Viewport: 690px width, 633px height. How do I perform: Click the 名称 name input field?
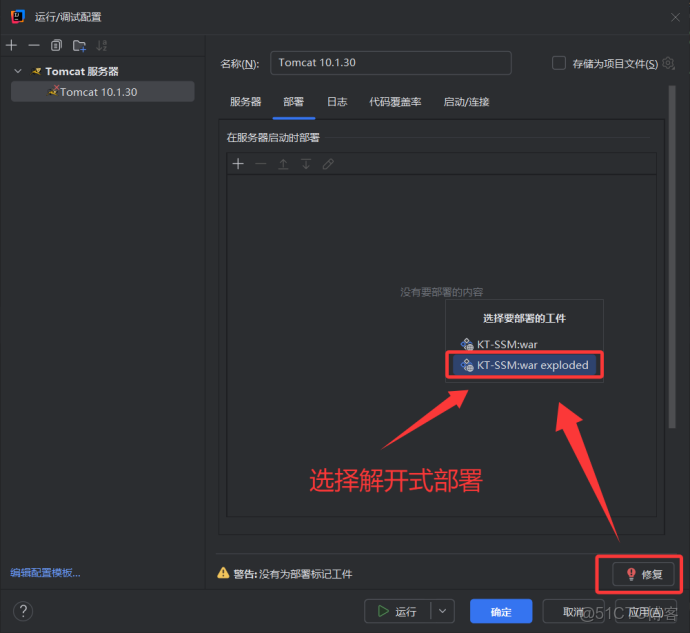point(391,63)
